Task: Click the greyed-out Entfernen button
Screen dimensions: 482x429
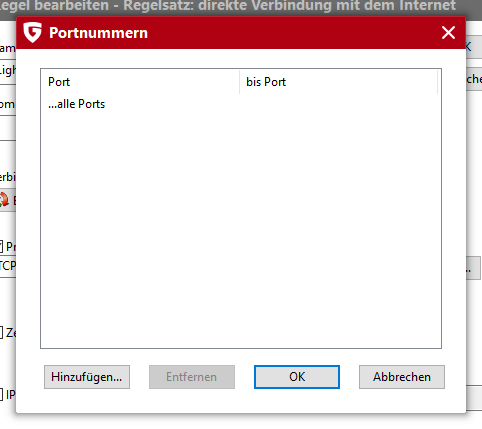Action: (x=192, y=377)
